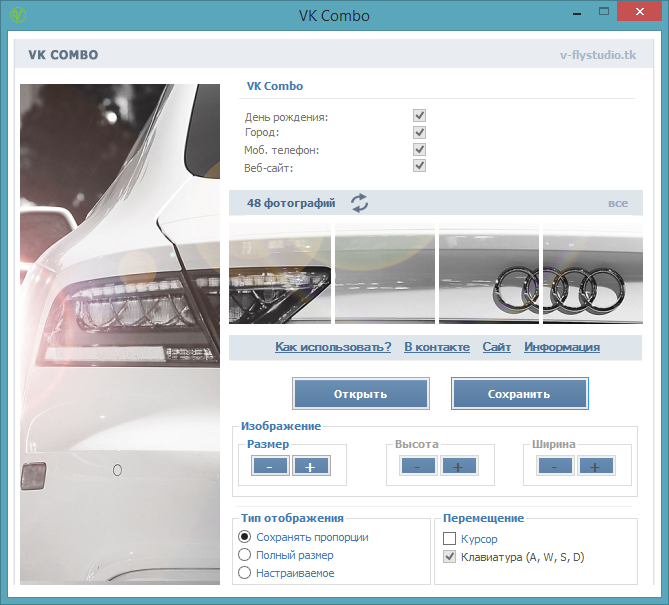Select Настраиваемое display type

click(x=244, y=573)
